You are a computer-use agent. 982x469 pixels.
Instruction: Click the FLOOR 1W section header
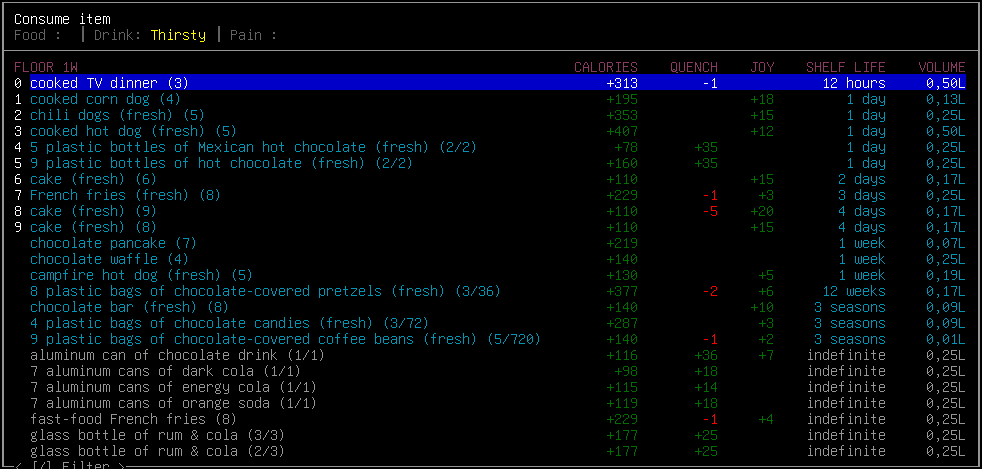pos(46,67)
